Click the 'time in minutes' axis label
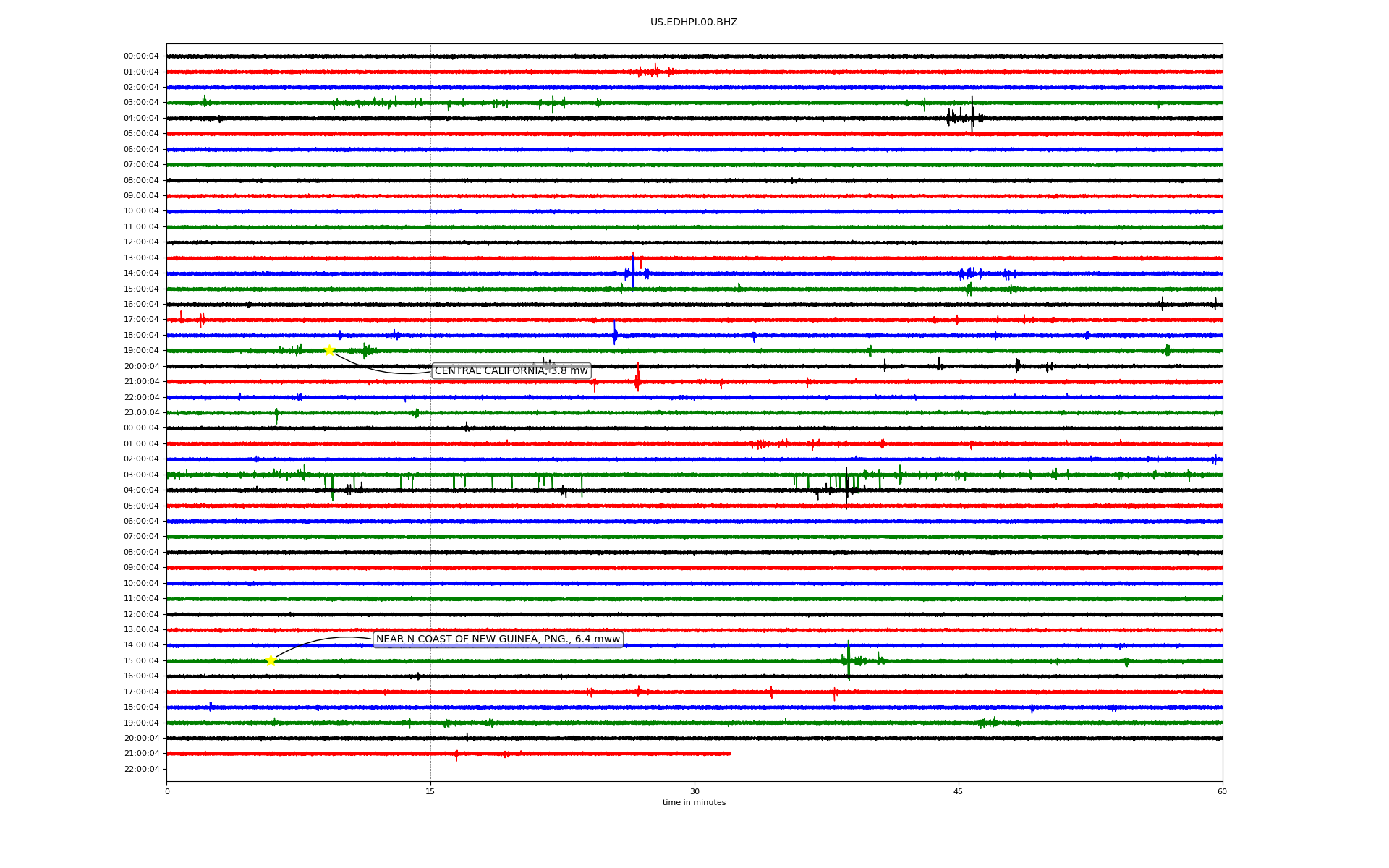The width and height of the screenshot is (1389, 868). tap(694, 803)
